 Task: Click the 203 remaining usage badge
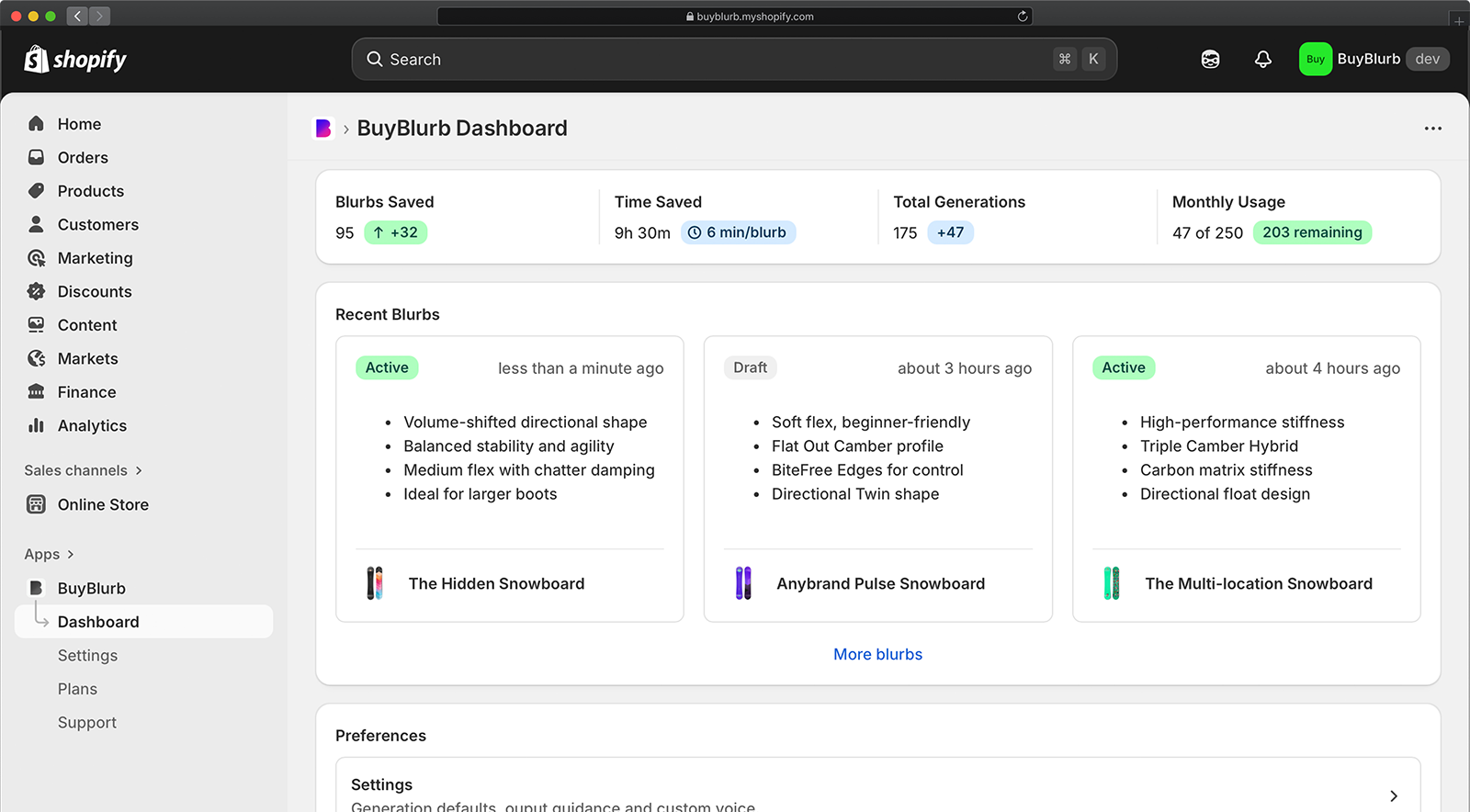[1312, 232]
